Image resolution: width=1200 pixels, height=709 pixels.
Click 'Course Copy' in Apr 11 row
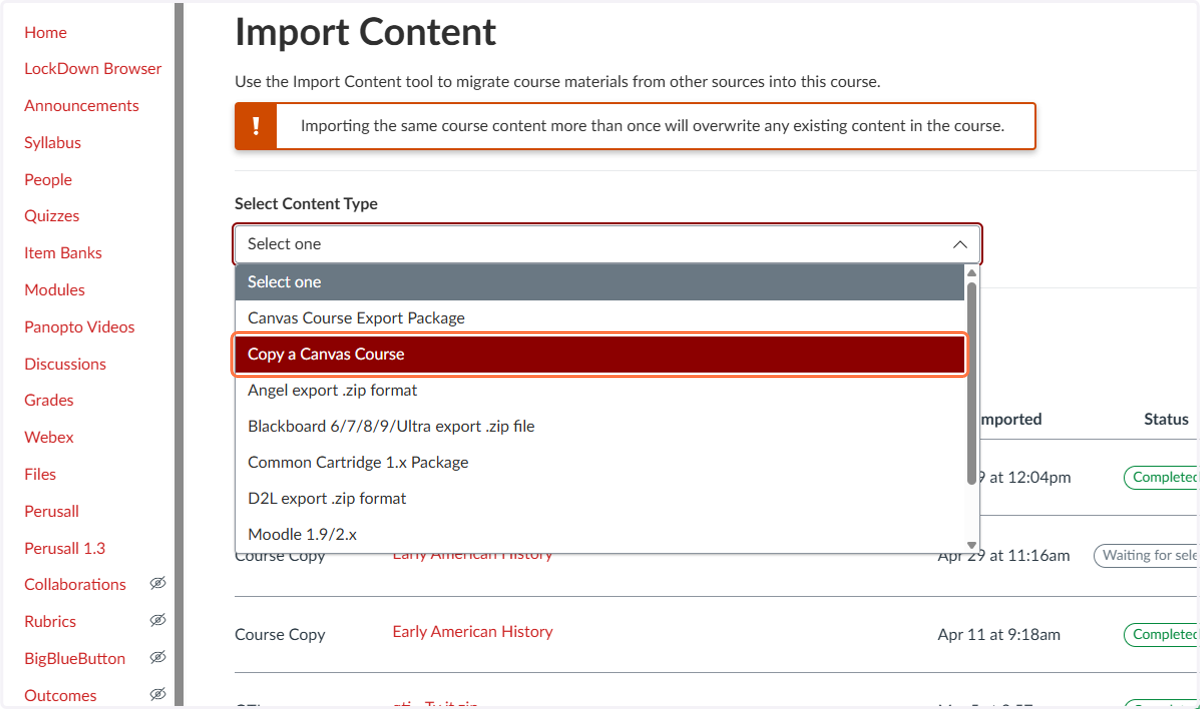pos(280,634)
